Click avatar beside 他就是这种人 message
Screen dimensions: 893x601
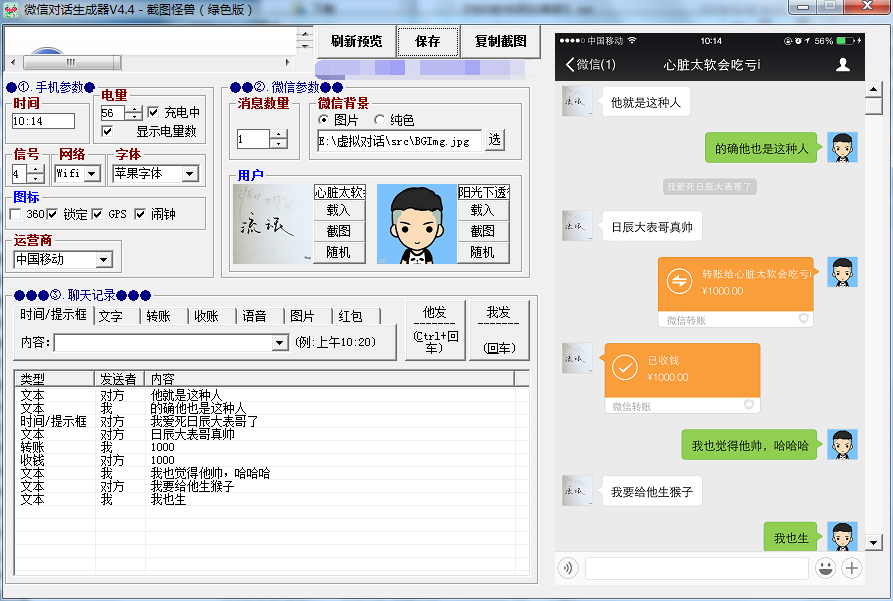pyautogui.click(x=577, y=101)
